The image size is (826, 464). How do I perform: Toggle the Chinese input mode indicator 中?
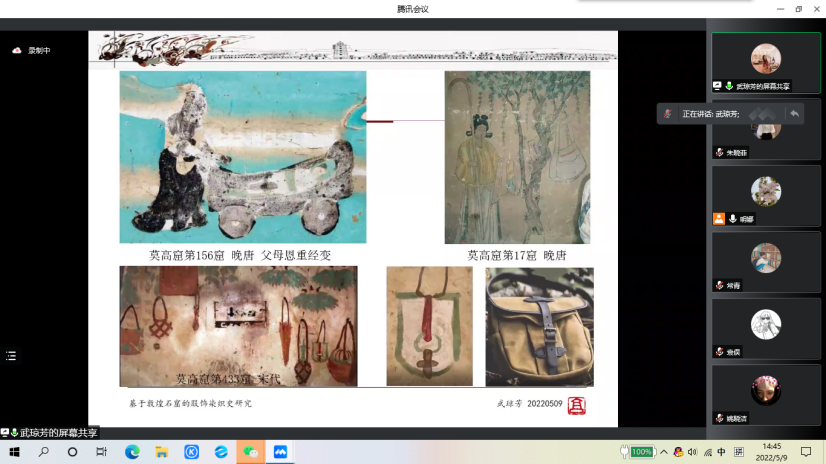tap(721, 452)
